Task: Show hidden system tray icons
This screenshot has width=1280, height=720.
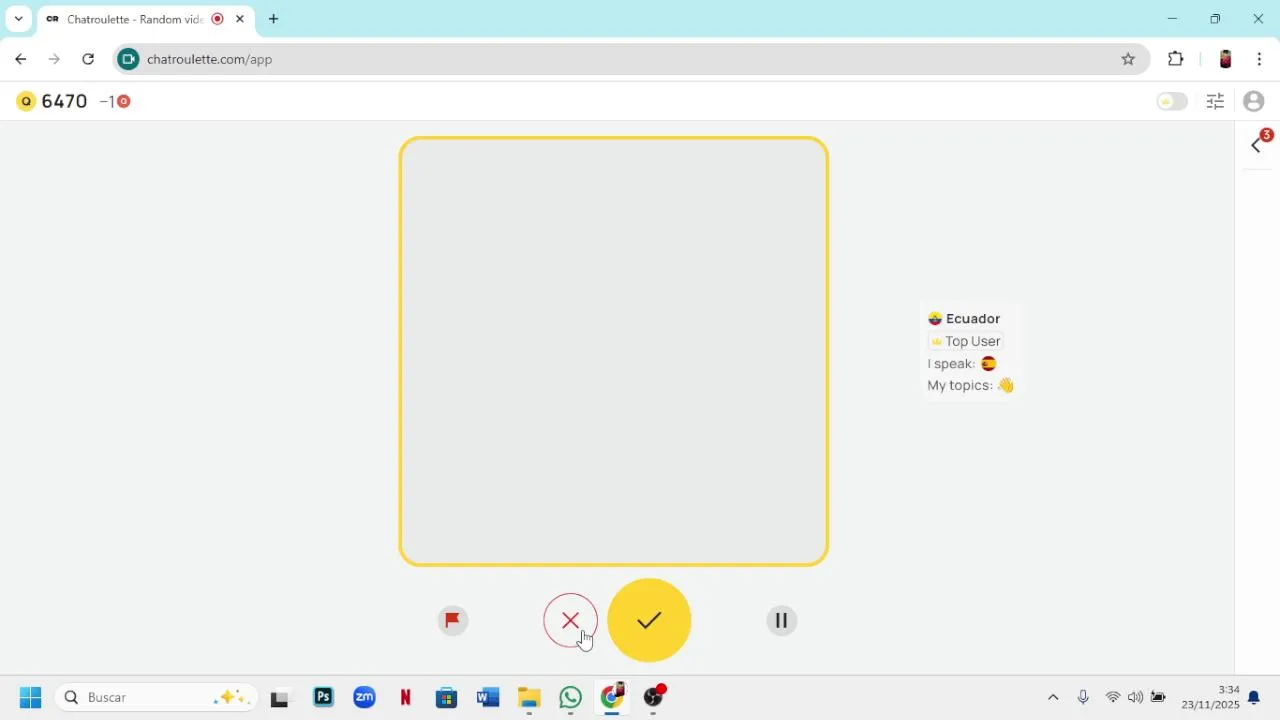Action: coord(1053,698)
